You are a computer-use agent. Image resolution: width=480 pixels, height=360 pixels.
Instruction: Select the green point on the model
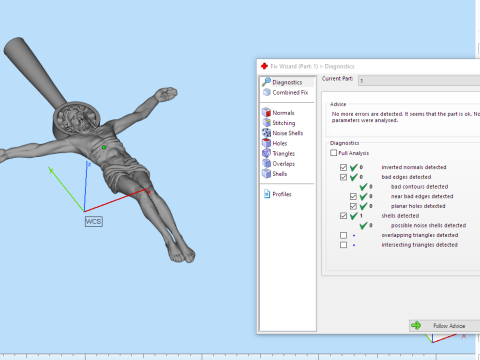coord(104,147)
